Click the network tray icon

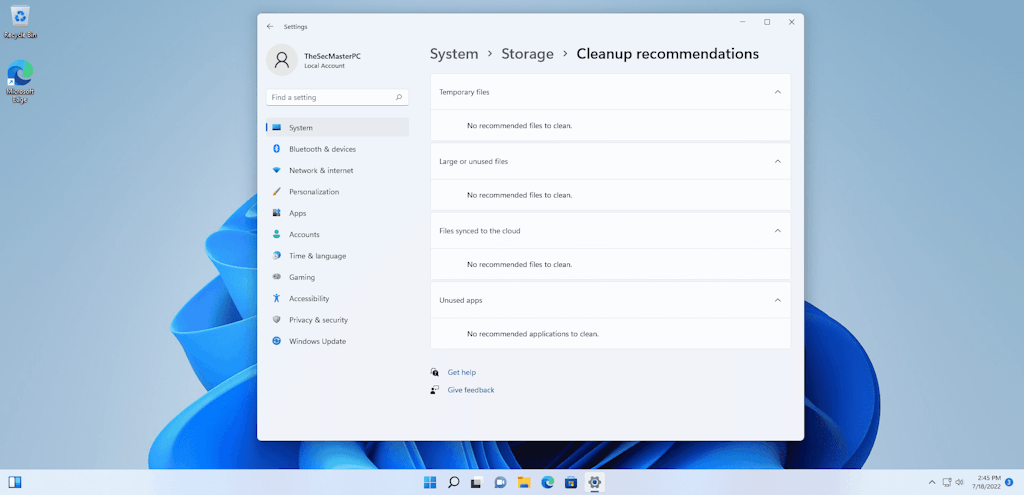[946, 483]
